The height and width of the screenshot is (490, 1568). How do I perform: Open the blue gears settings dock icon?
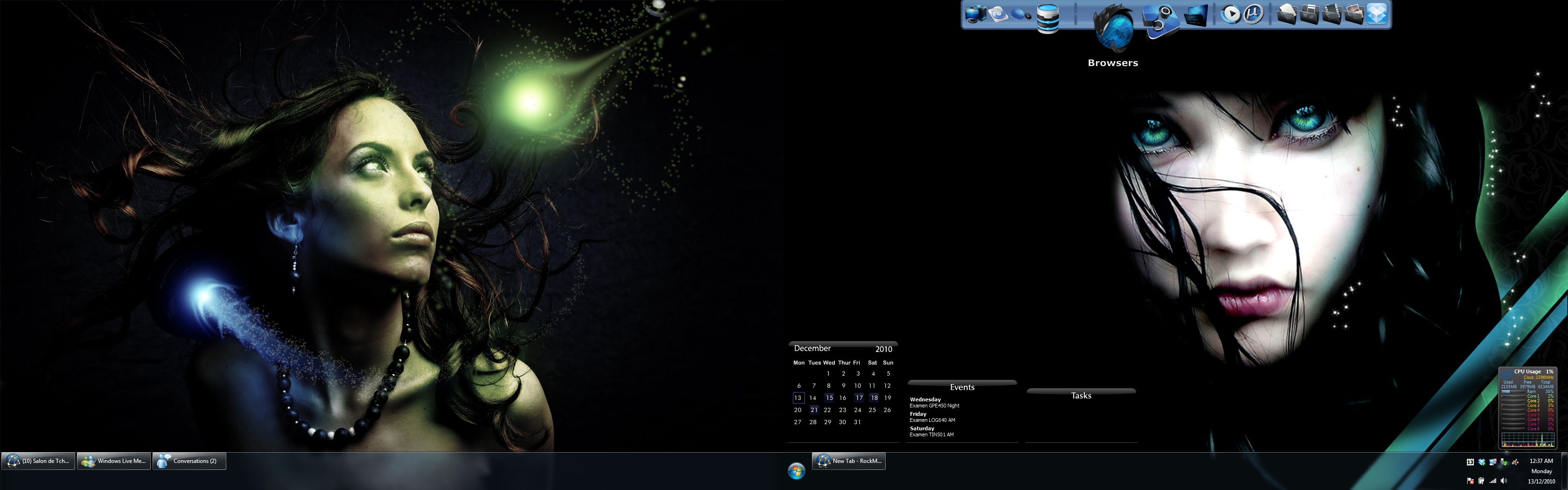click(1021, 14)
